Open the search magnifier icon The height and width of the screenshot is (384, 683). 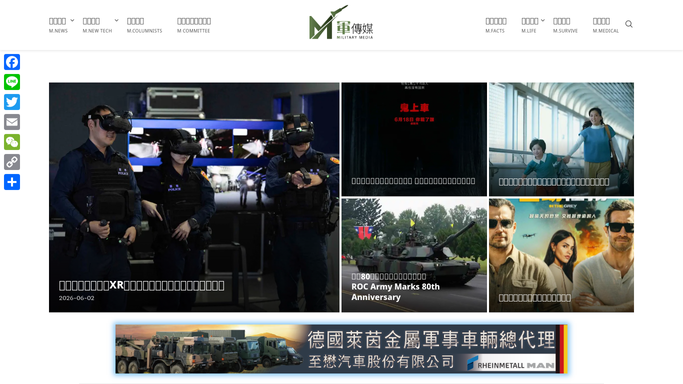(629, 24)
